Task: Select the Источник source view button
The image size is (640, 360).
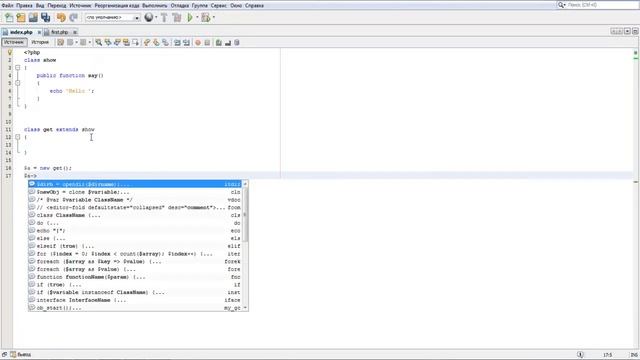Action: (14, 42)
